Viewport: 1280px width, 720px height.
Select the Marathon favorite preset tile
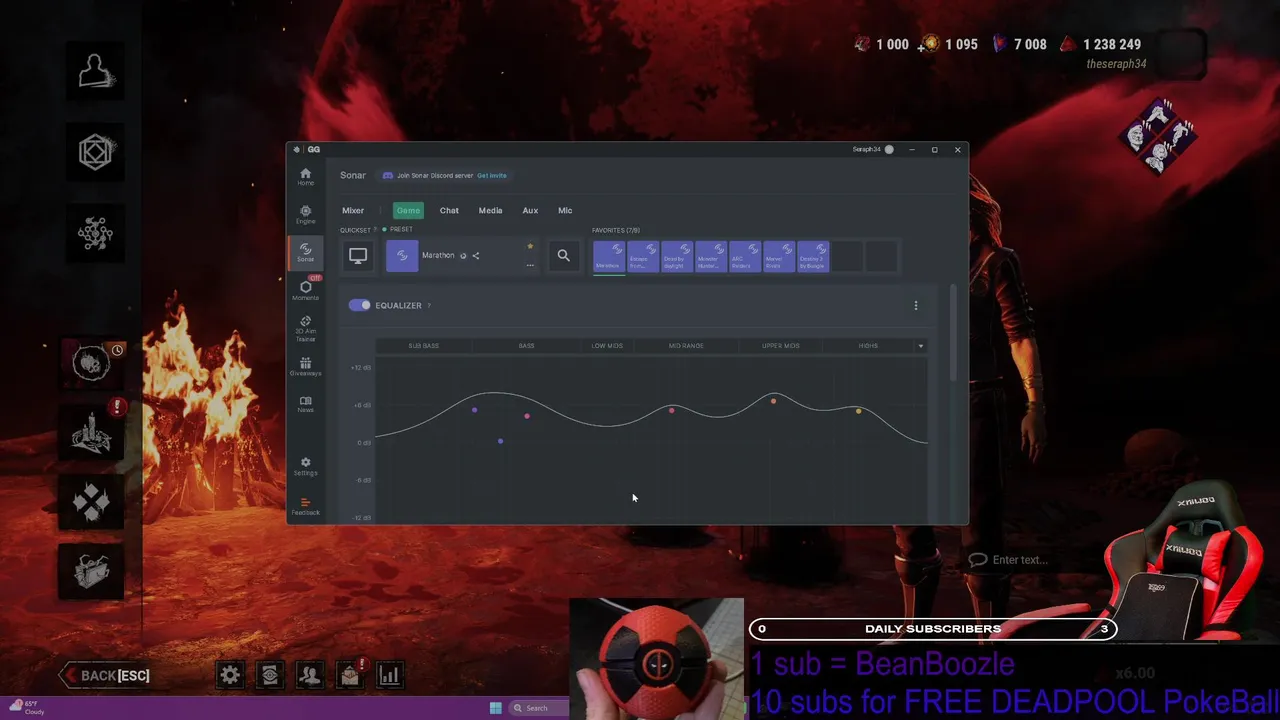point(609,256)
